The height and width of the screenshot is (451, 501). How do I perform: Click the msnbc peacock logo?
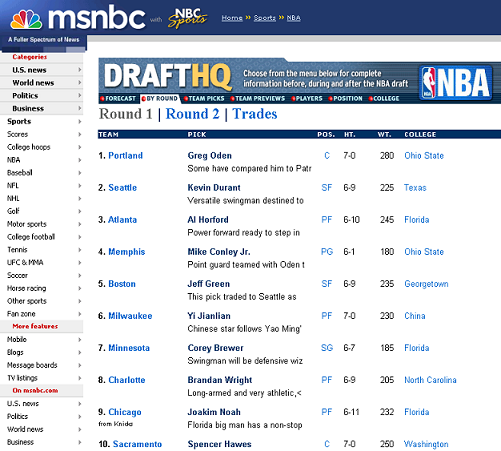click(26, 19)
